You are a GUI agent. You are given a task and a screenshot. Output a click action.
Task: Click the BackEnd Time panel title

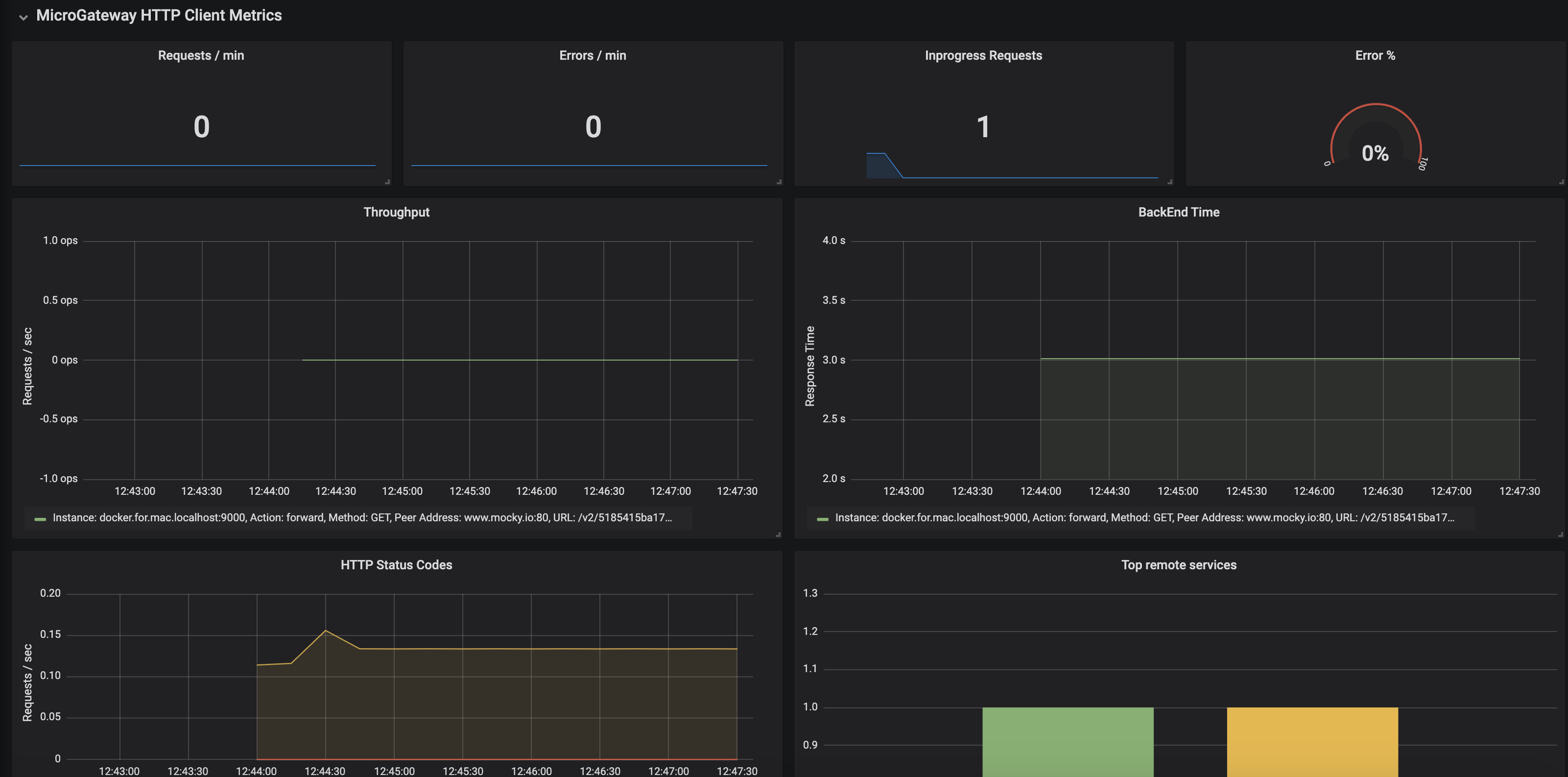click(1178, 212)
